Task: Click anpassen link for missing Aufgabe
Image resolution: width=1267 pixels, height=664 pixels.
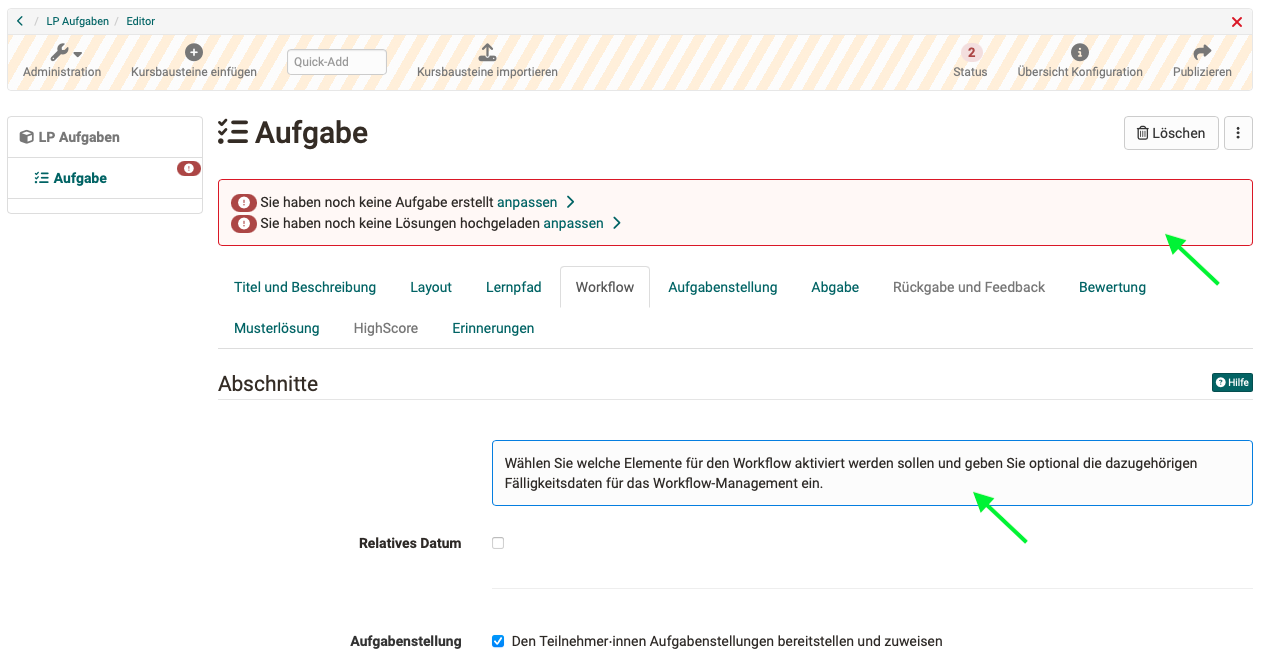Action: pyautogui.click(x=527, y=202)
